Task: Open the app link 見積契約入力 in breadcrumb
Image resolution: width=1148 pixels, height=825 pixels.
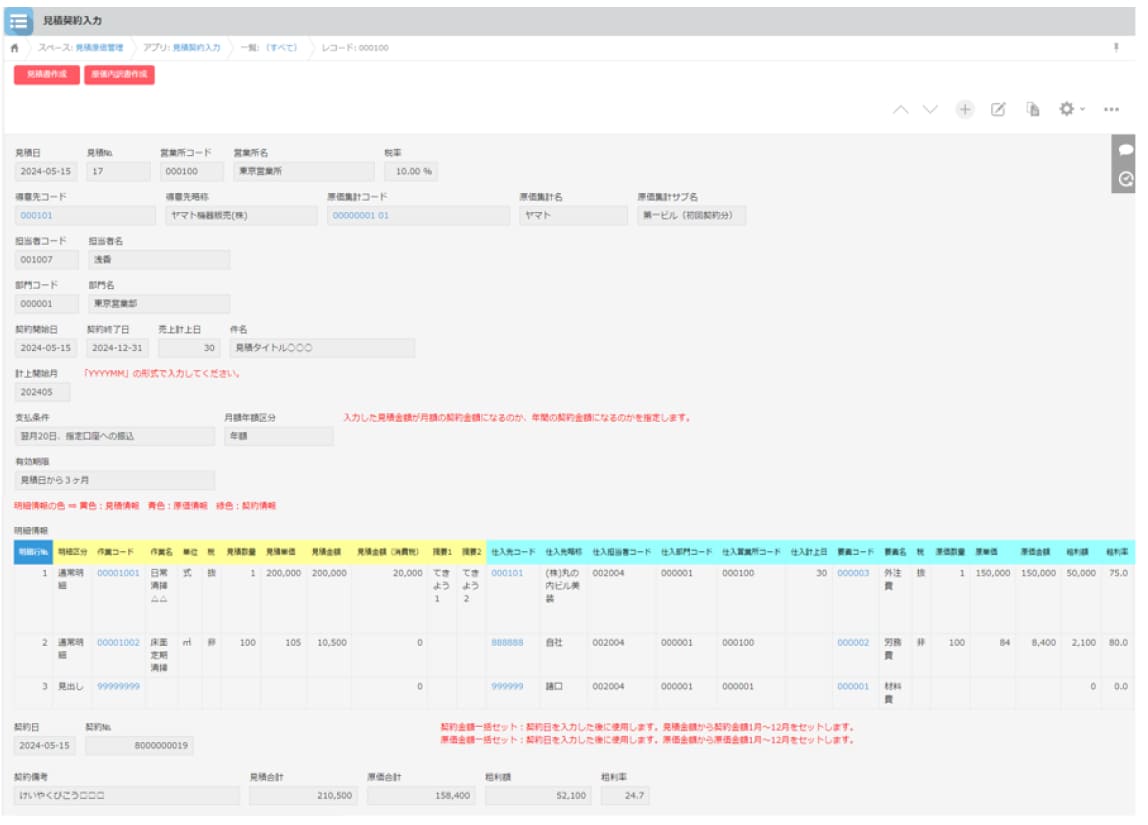Action: 196,48
